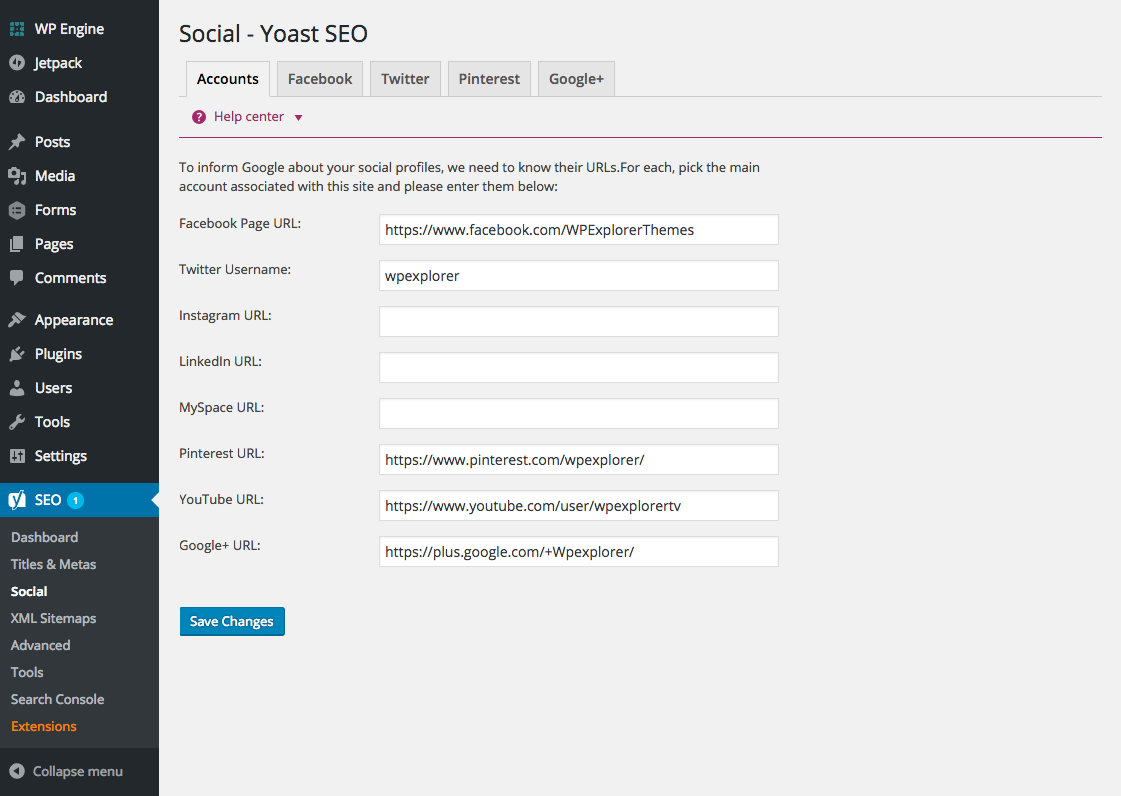Open the Plugins menu label
This screenshot has width=1121, height=796.
pos(58,354)
